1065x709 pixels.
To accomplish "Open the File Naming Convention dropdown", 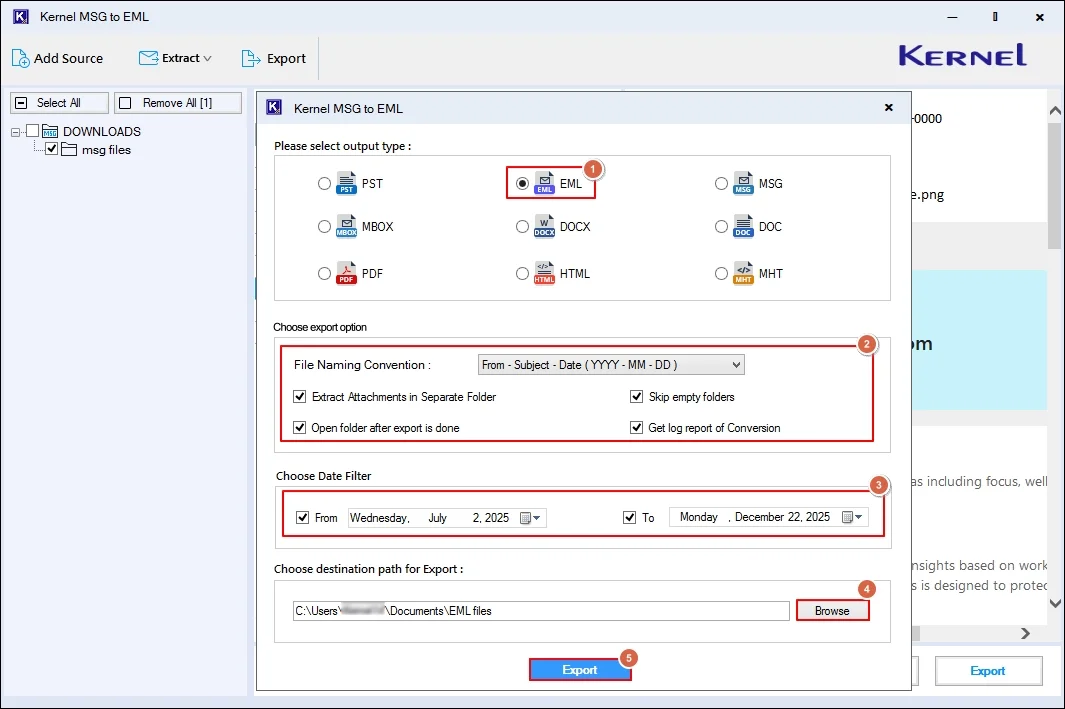I will (x=610, y=364).
